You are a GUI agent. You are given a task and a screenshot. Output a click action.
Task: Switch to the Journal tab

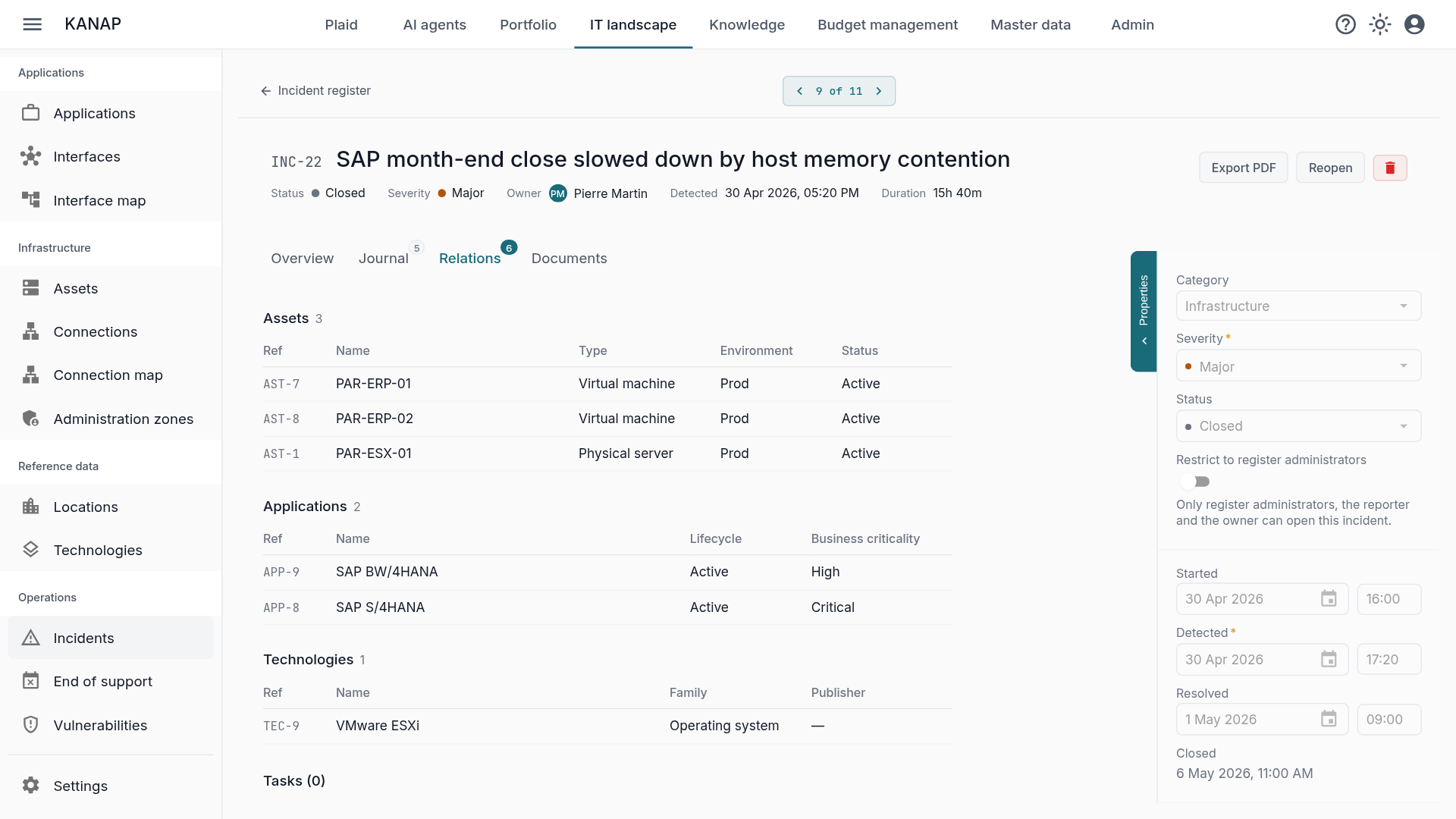[x=384, y=259]
